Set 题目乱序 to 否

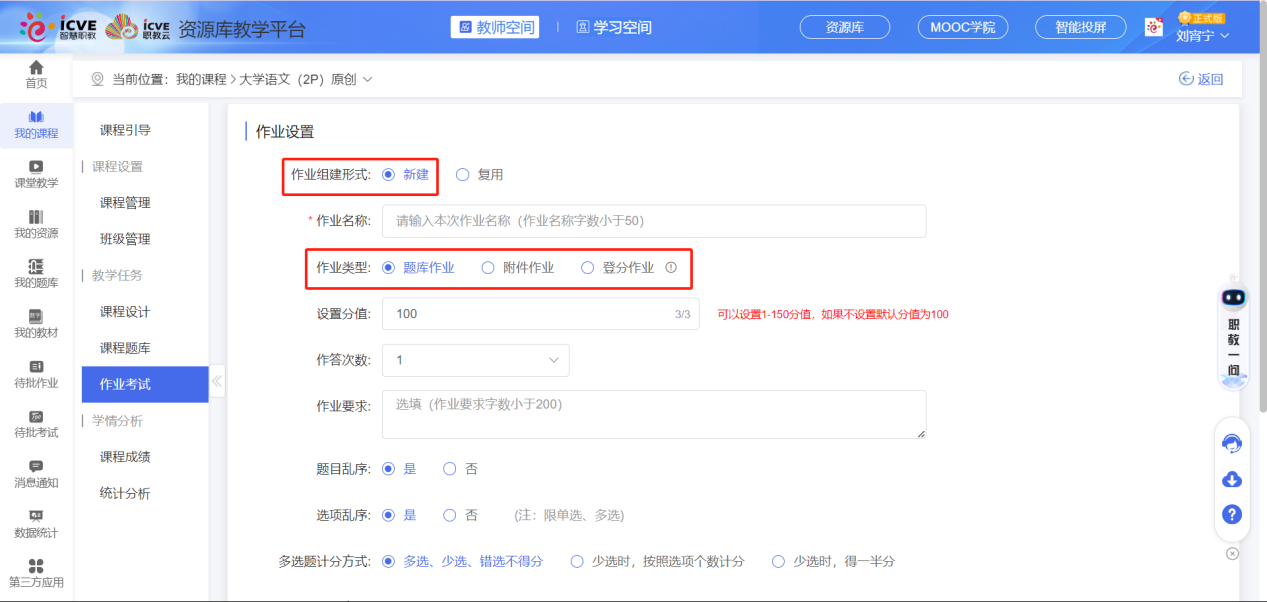tap(450, 469)
